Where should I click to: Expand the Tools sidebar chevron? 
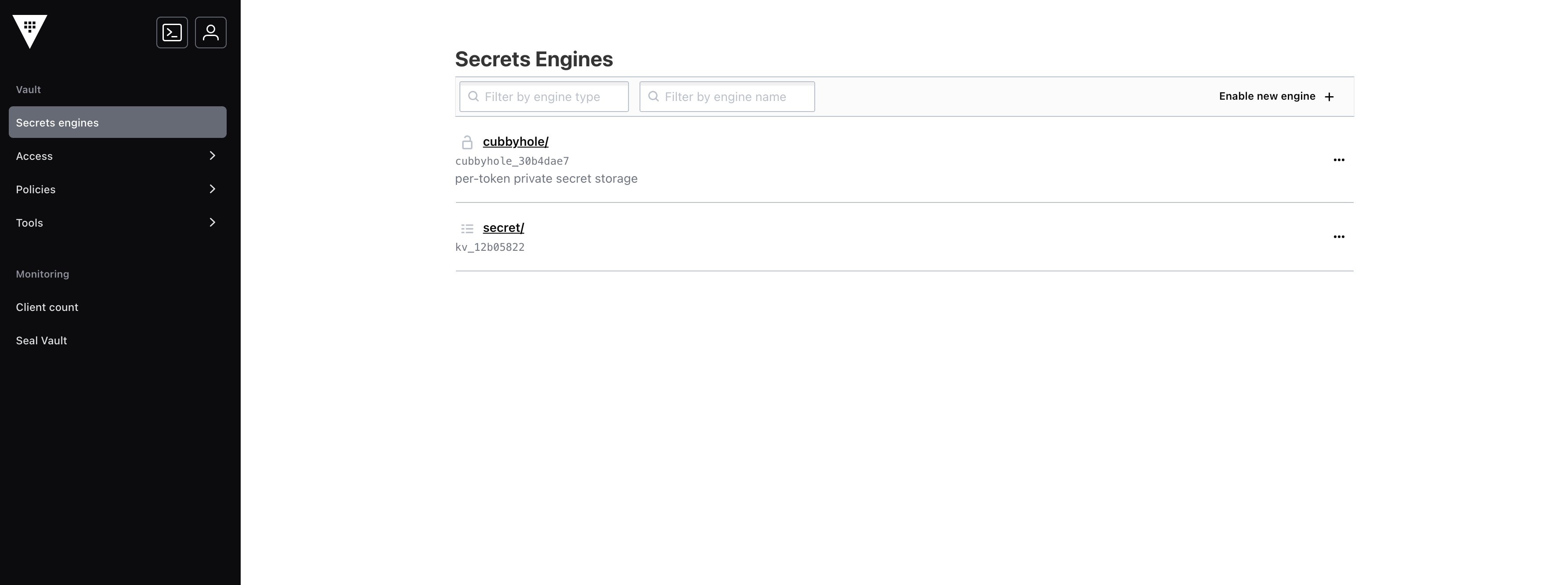(213, 223)
